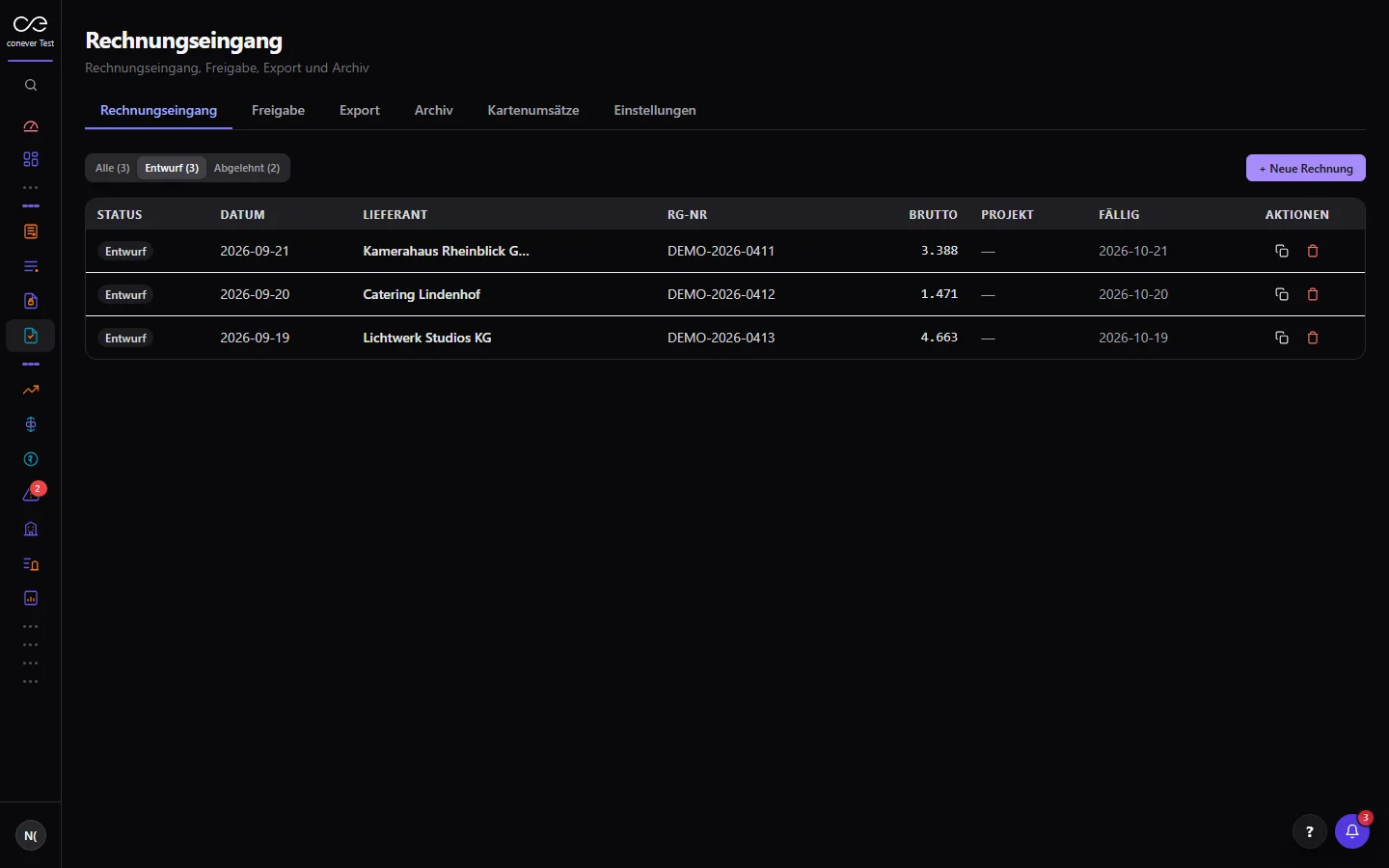Image resolution: width=1389 pixels, height=868 pixels.
Task: Click the four-squares grid sidebar icon
Action: tap(31, 159)
